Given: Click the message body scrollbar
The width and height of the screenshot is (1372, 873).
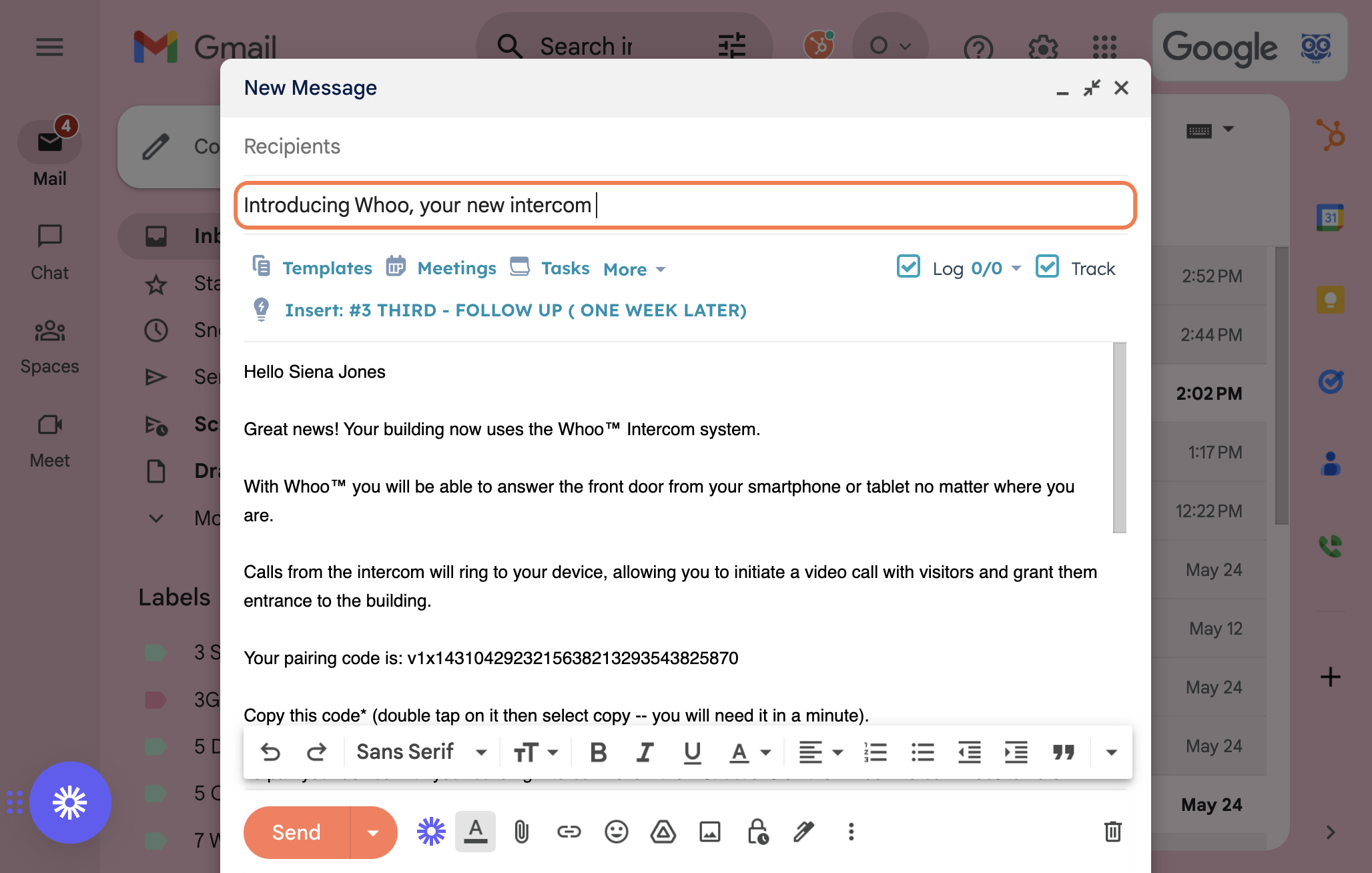Looking at the screenshot, I should 1119,437.
